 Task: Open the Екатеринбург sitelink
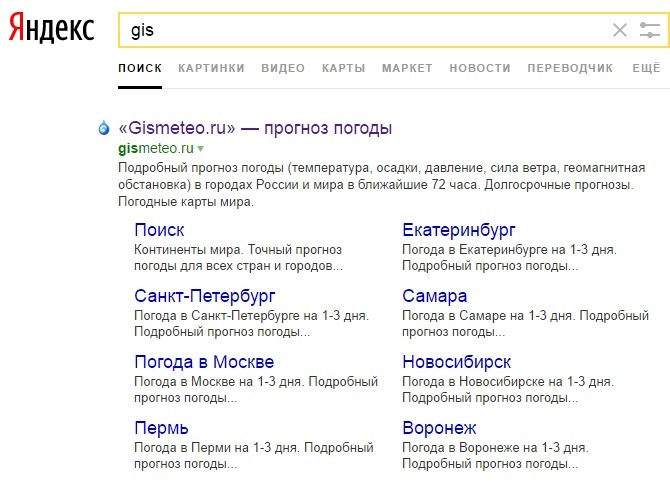tap(459, 230)
